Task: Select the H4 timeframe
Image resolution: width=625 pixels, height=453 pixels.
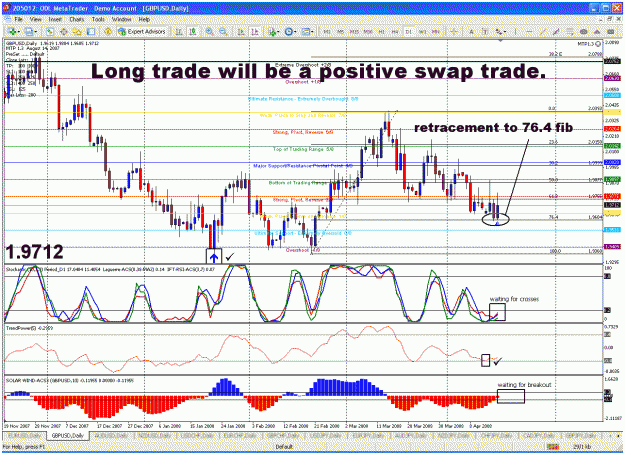Action: pos(395,32)
